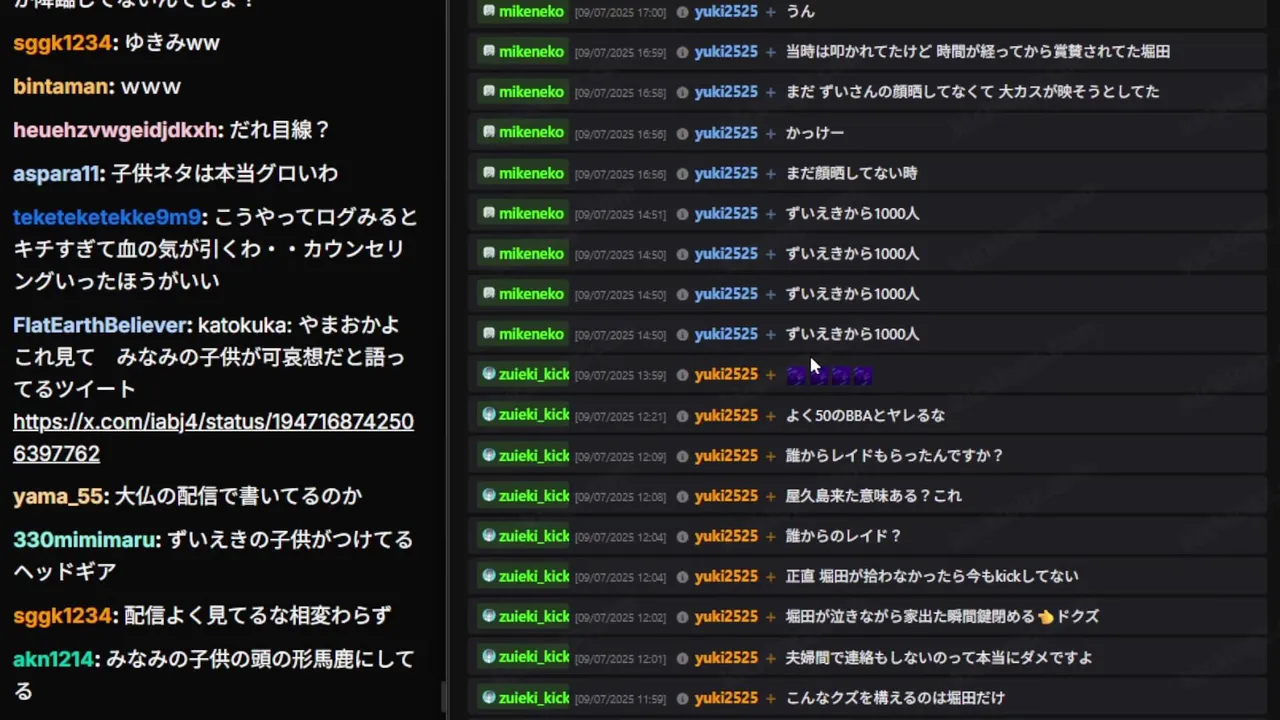Click info icon on the 13:59 emote row
This screenshot has width=1280, height=720.
click(x=682, y=375)
